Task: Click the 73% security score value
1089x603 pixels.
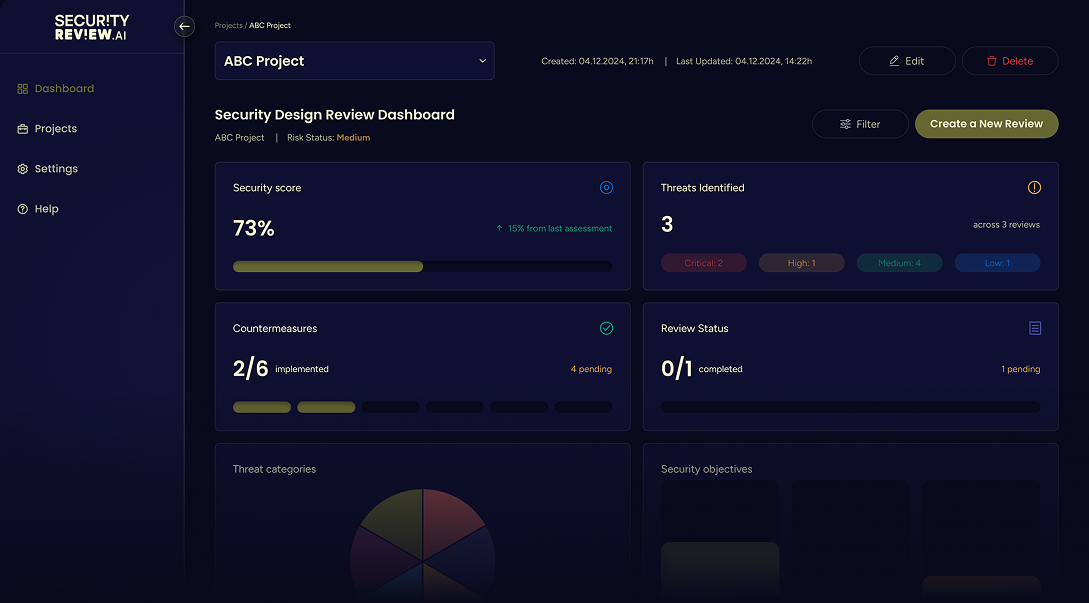Action: pos(253,228)
